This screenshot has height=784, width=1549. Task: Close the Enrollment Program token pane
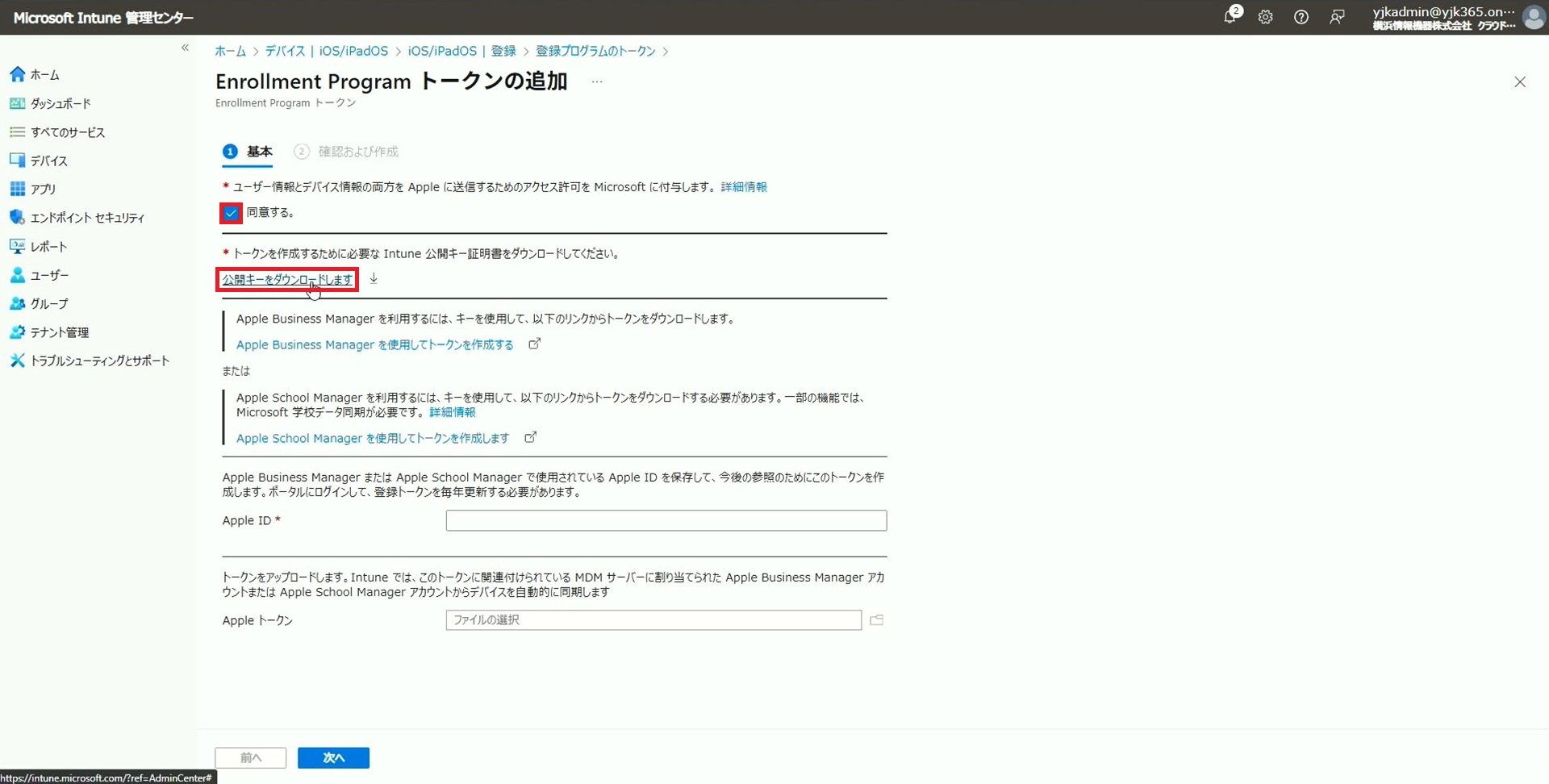click(1520, 81)
